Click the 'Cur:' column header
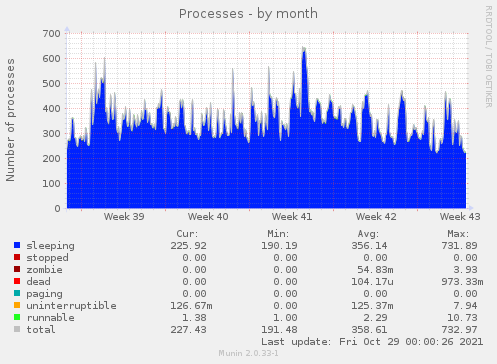497x364 pixels. [x=187, y=234]
